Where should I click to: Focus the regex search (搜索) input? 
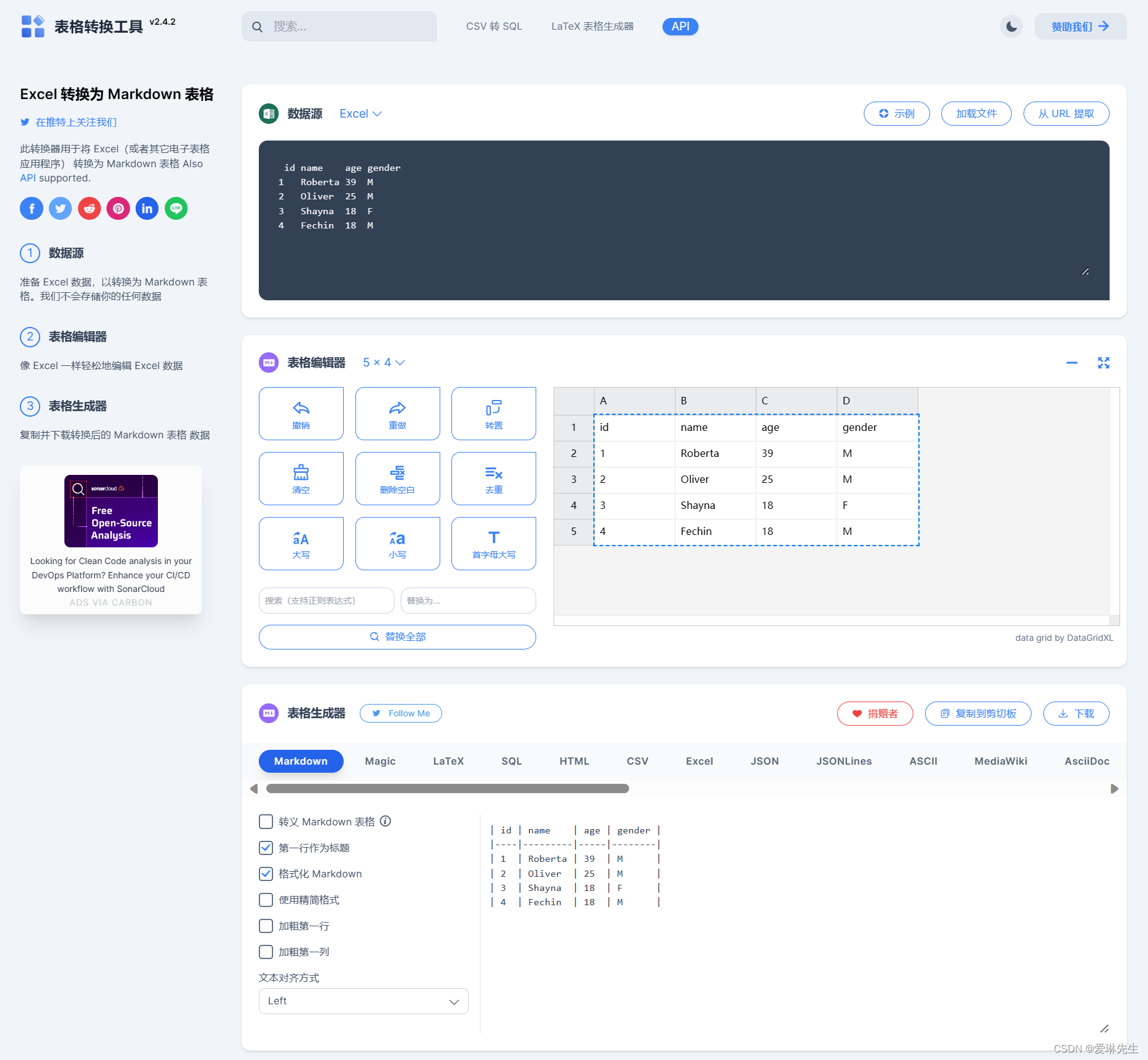[x=326, y=601]
